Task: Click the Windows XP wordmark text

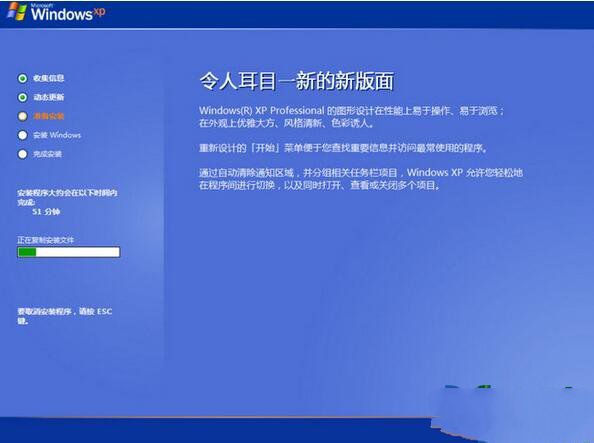Action: pos(68,14)
